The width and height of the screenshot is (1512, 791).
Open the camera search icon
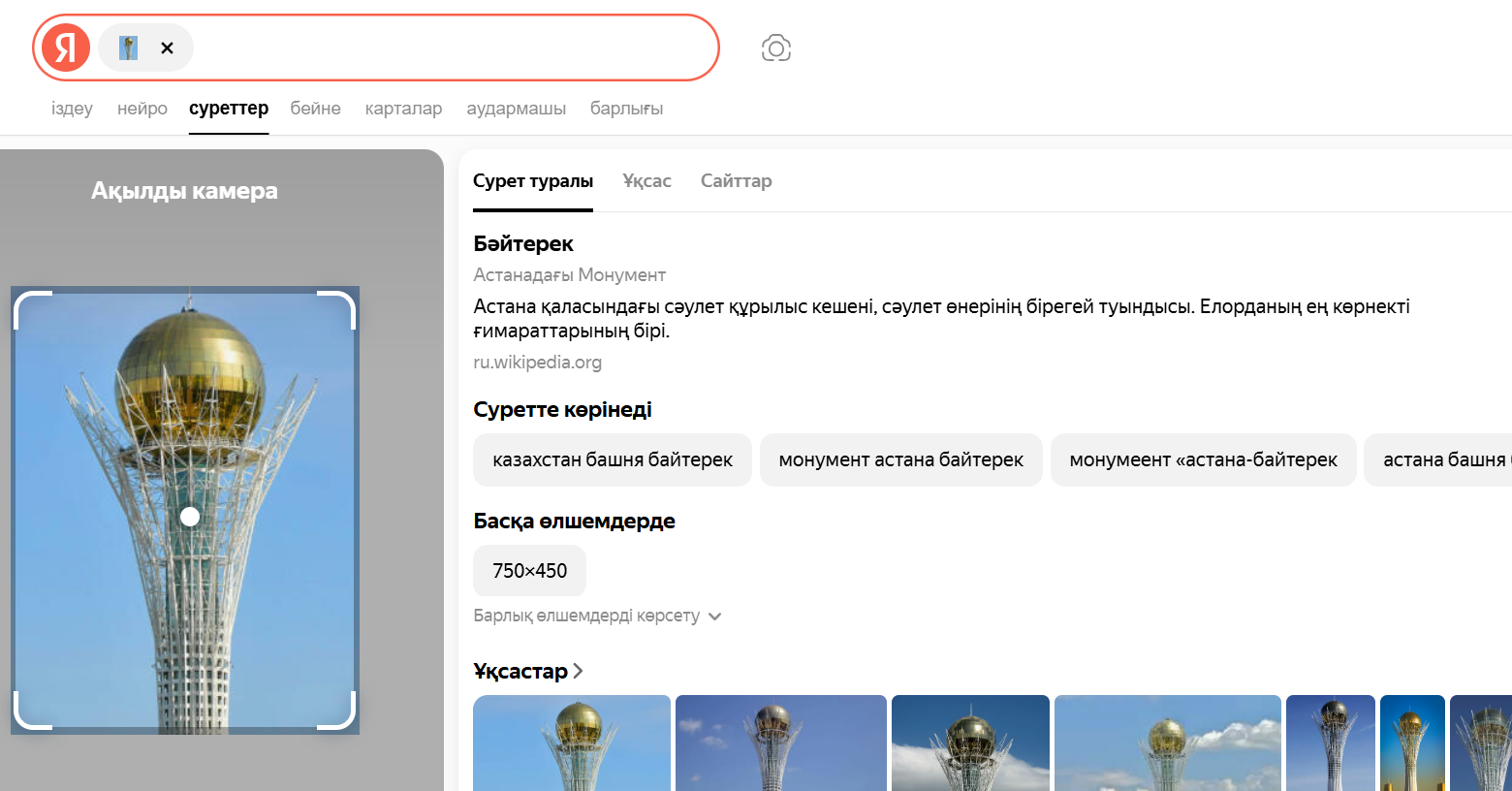[x=775, y=47]
